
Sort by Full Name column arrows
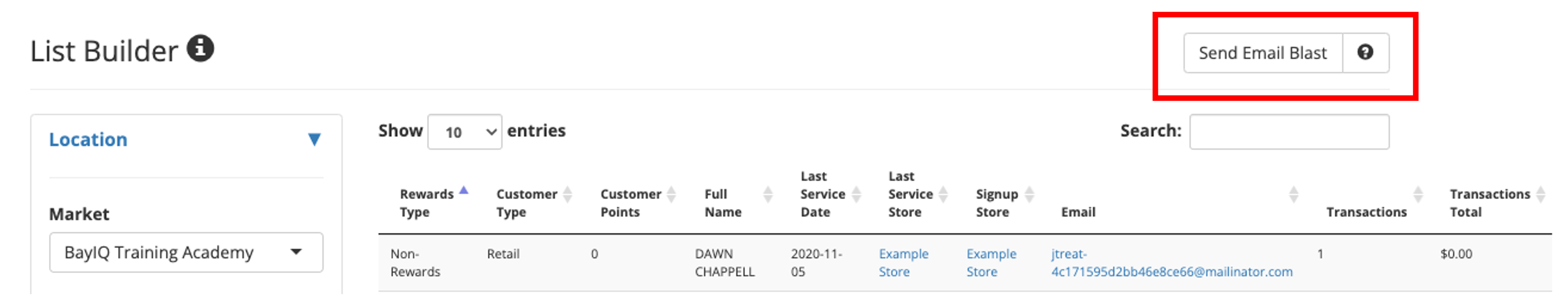pyautogui.click(x=768, y=194)
